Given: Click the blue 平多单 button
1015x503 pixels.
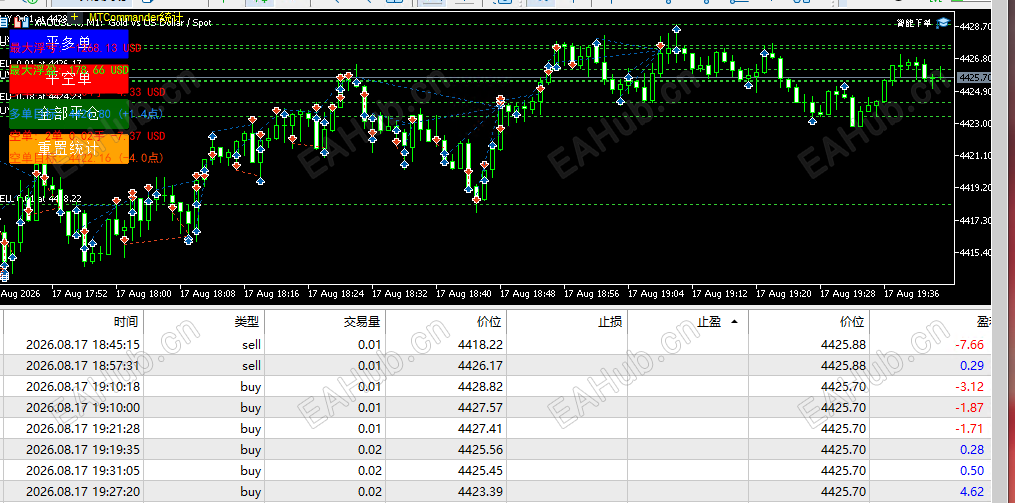Looking at the screenshot, I should tap(69, 43).
